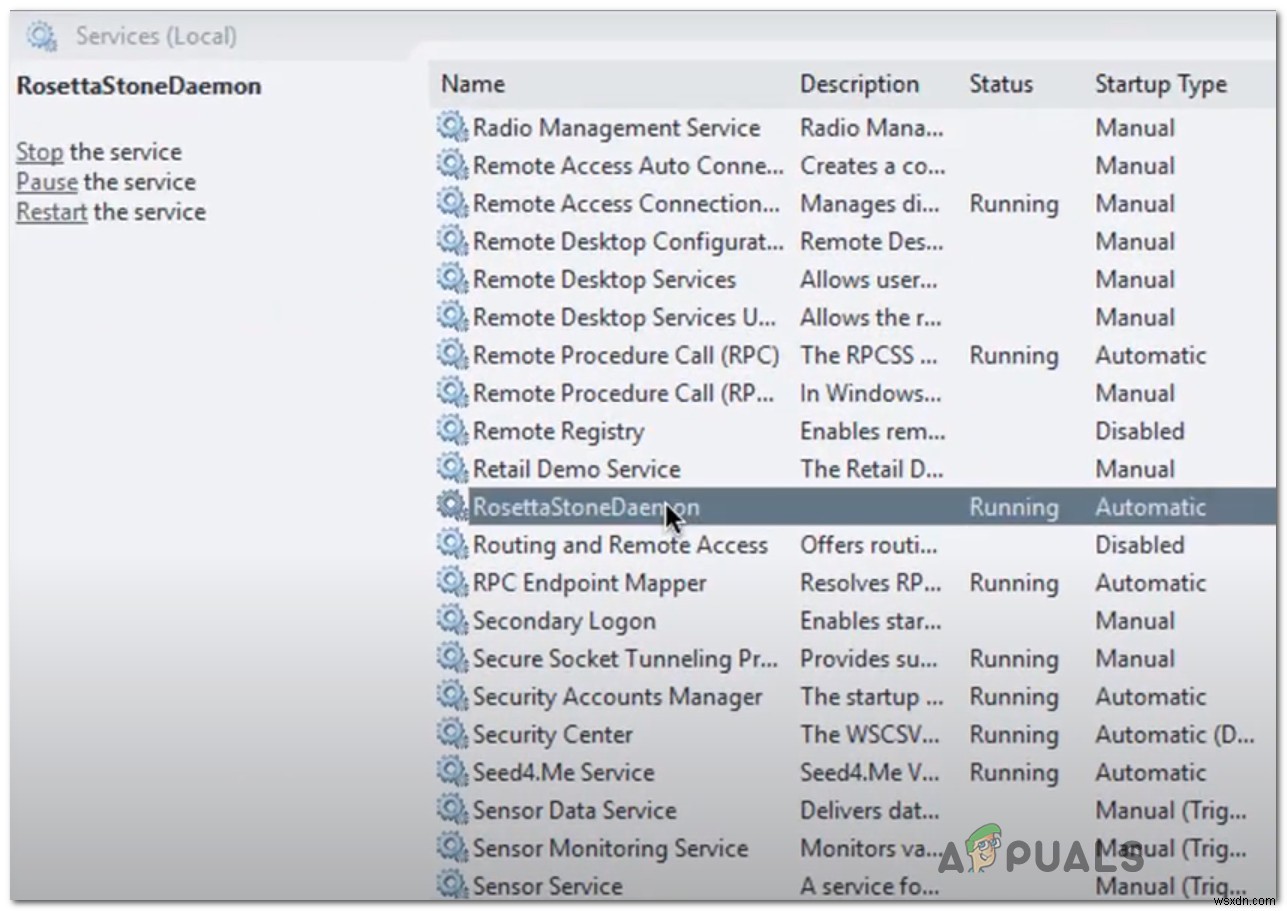The width and height of the screenshot is (1287, 911).
Task: Click the Services (Local) header gear icon
Action: (42, 37)
